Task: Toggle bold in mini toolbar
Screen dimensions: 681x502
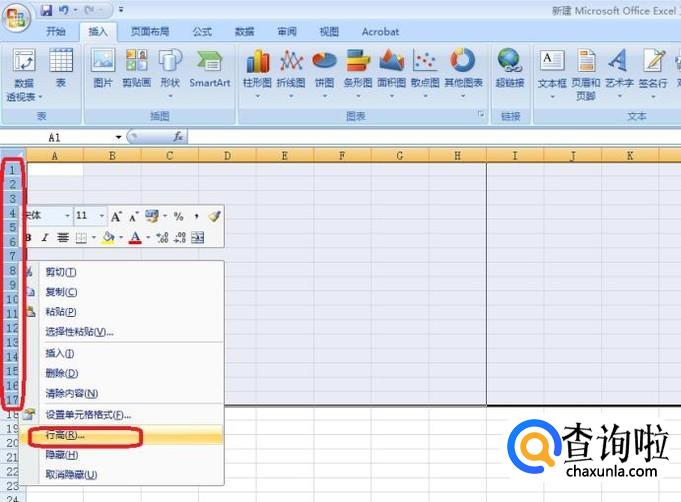Action: tap(28, 237)
